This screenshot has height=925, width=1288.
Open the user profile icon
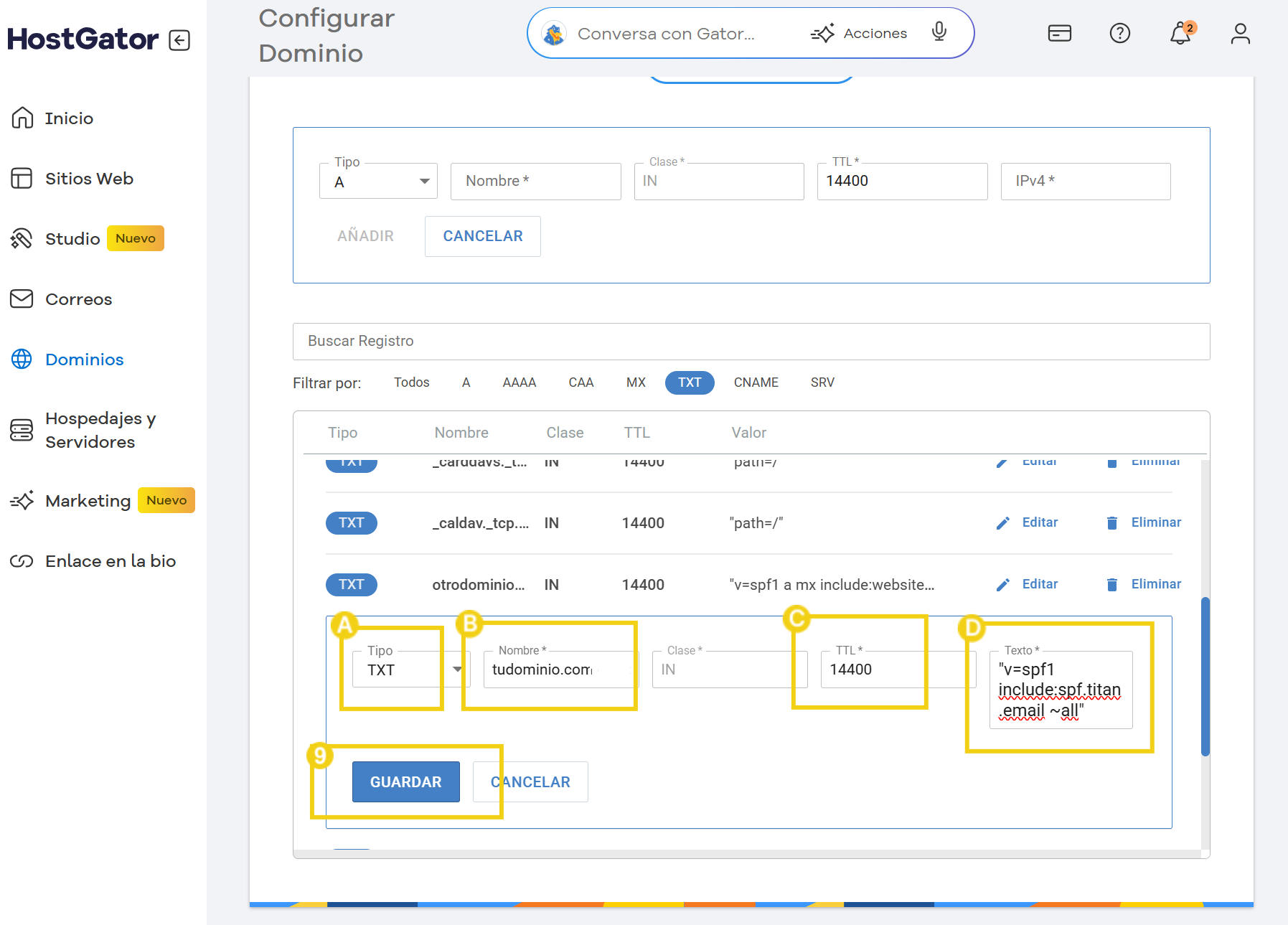point(1240,34)
